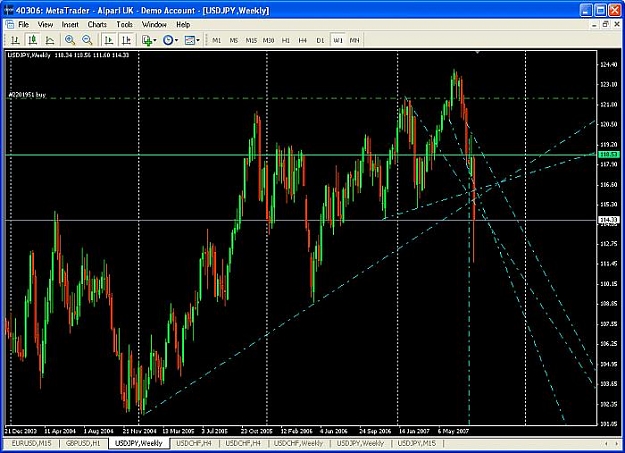Select the M5 timeframe

tap(234, 40)
